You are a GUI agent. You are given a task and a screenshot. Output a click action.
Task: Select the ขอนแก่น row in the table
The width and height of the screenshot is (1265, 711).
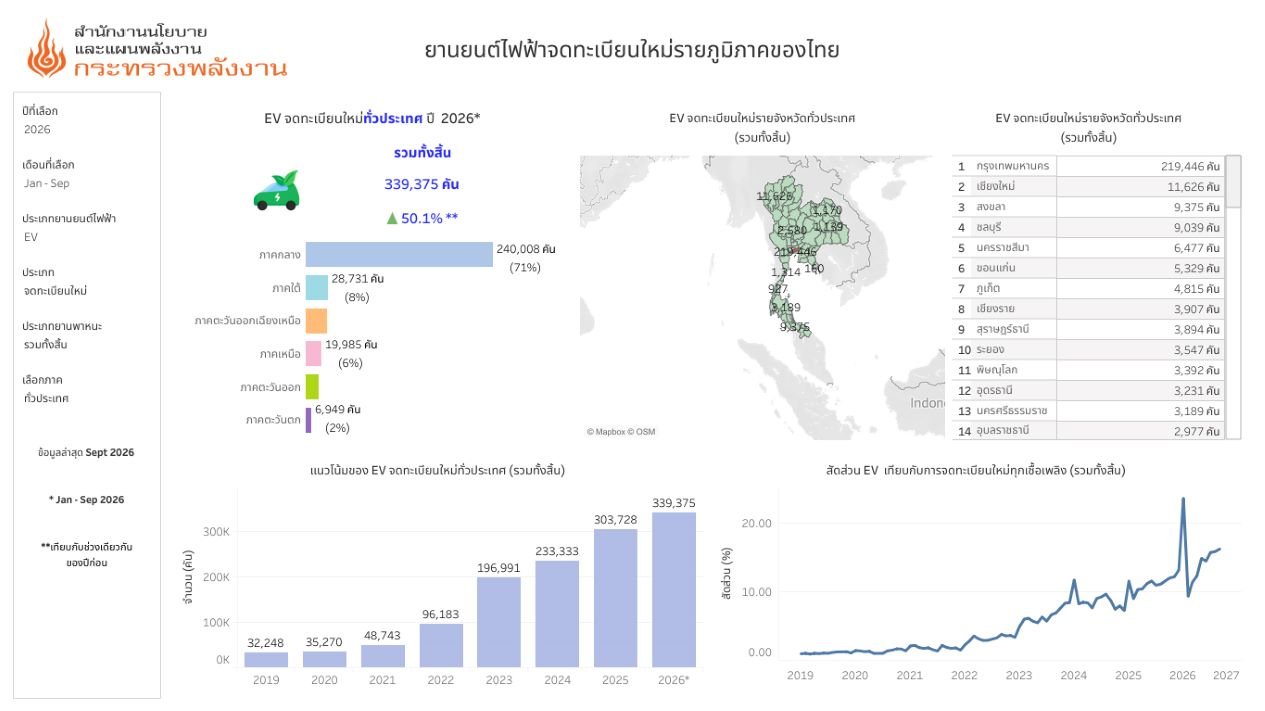point(1088,268)
